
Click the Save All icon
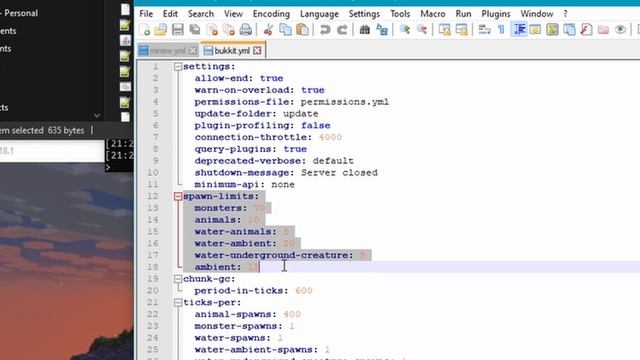(195, 29)
